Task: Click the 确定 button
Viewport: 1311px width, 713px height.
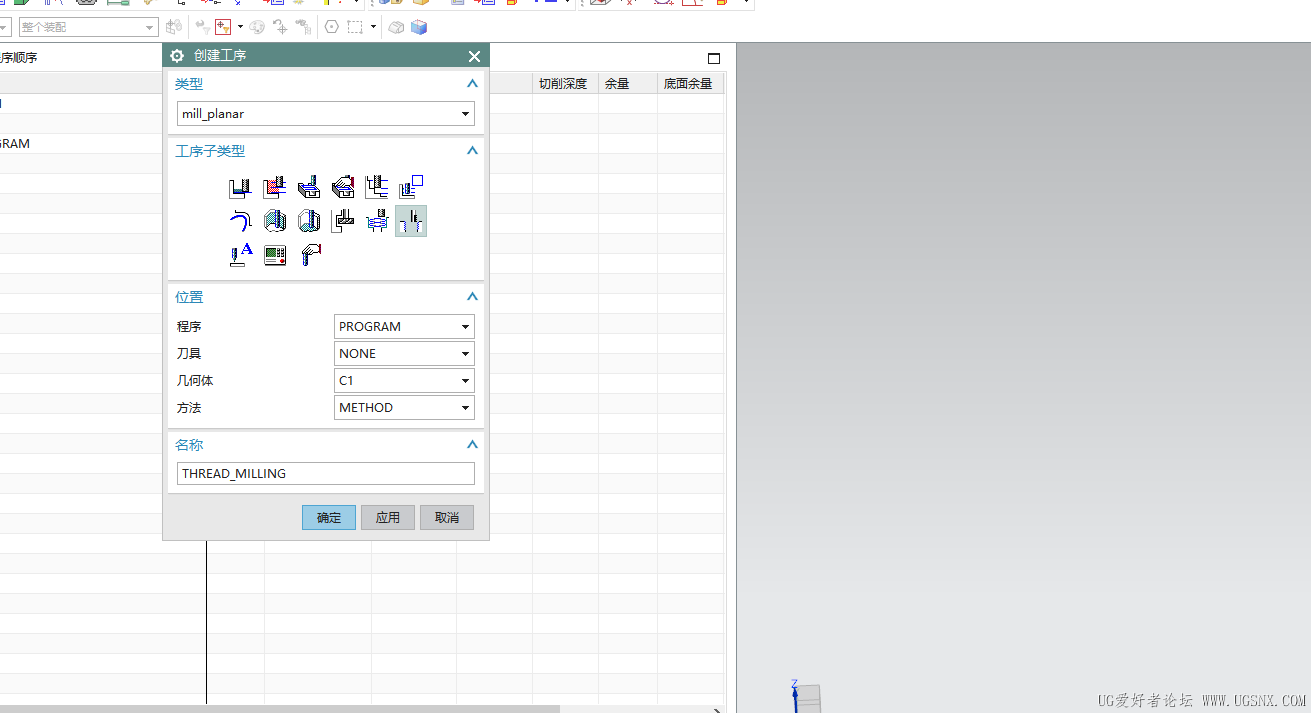Action: (x=329, y=518)
